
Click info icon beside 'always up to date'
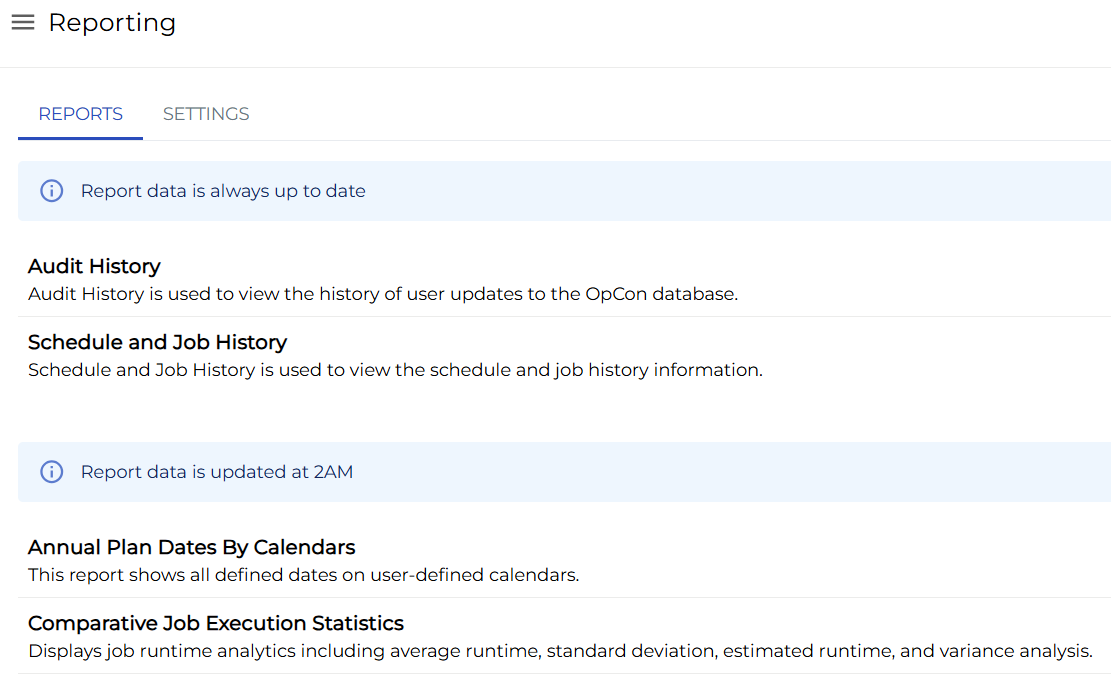pyautogui.click(x=51, y=191)
